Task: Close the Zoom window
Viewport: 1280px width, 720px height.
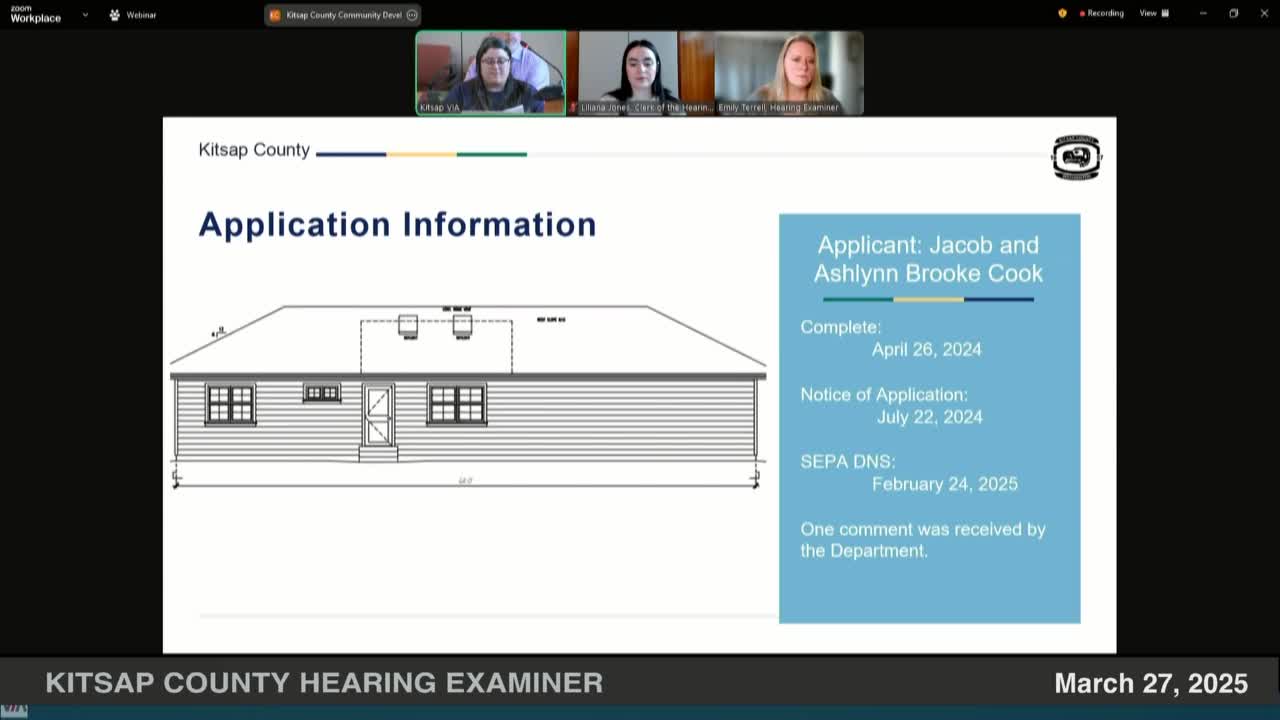Action: pos(1264,14)
